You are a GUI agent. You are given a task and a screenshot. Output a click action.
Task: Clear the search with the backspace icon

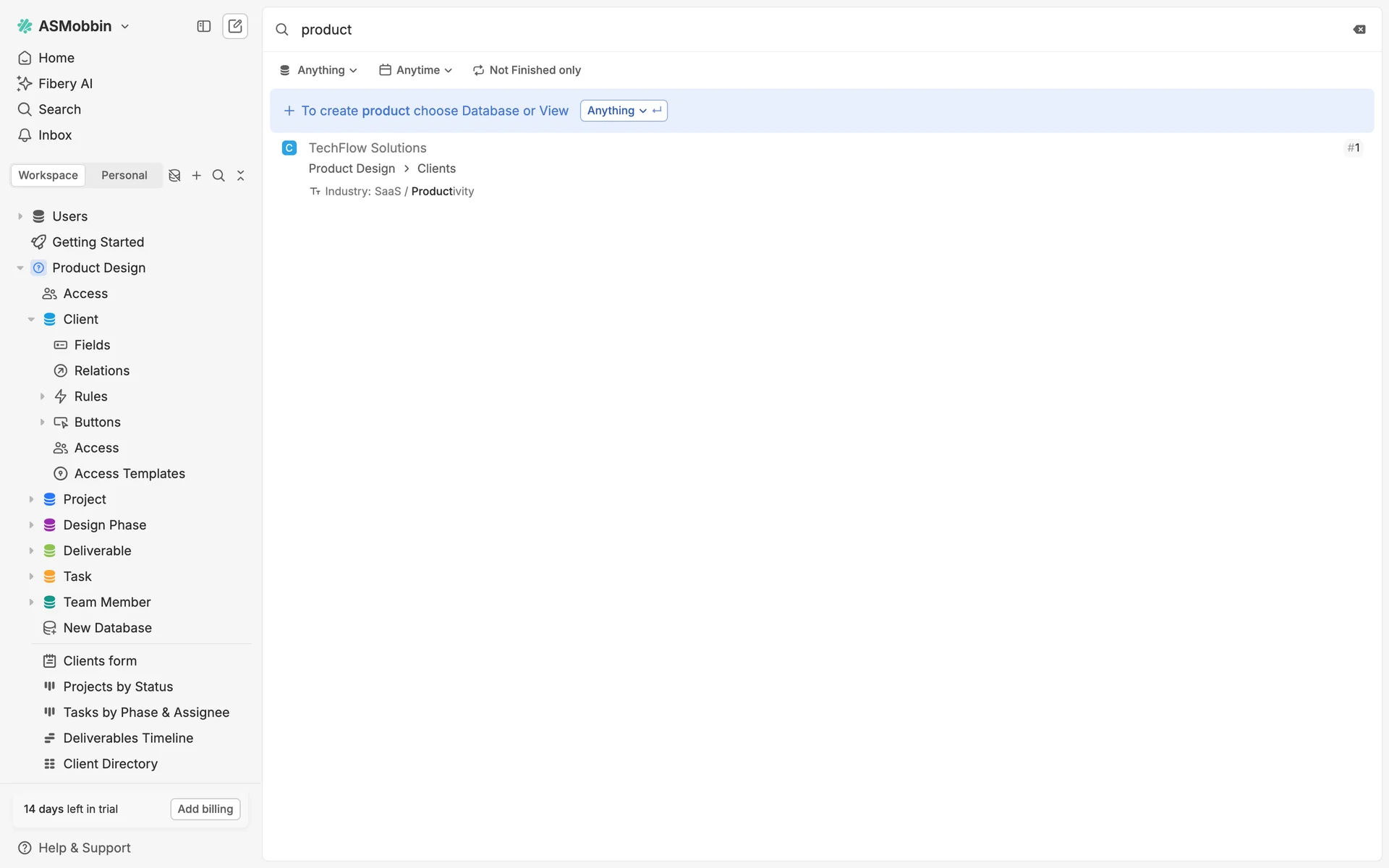click(x=1359, y=30)
